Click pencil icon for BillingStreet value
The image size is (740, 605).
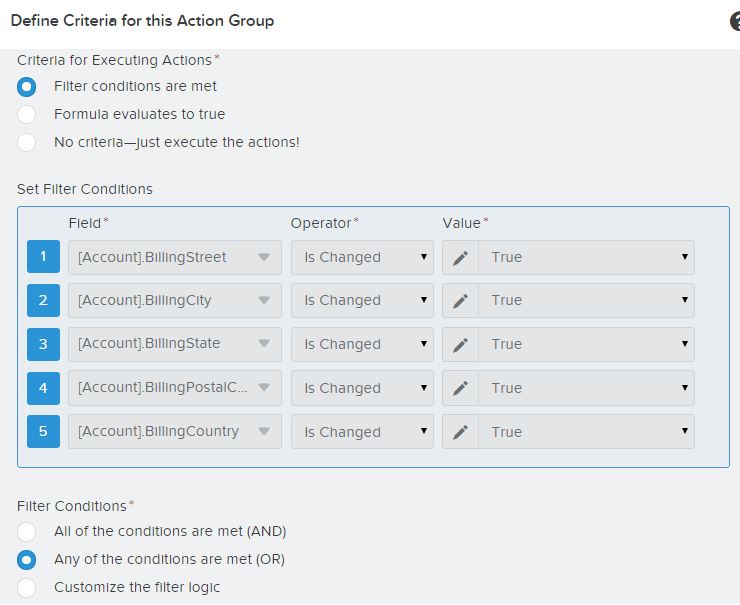(x=460, y=257)
